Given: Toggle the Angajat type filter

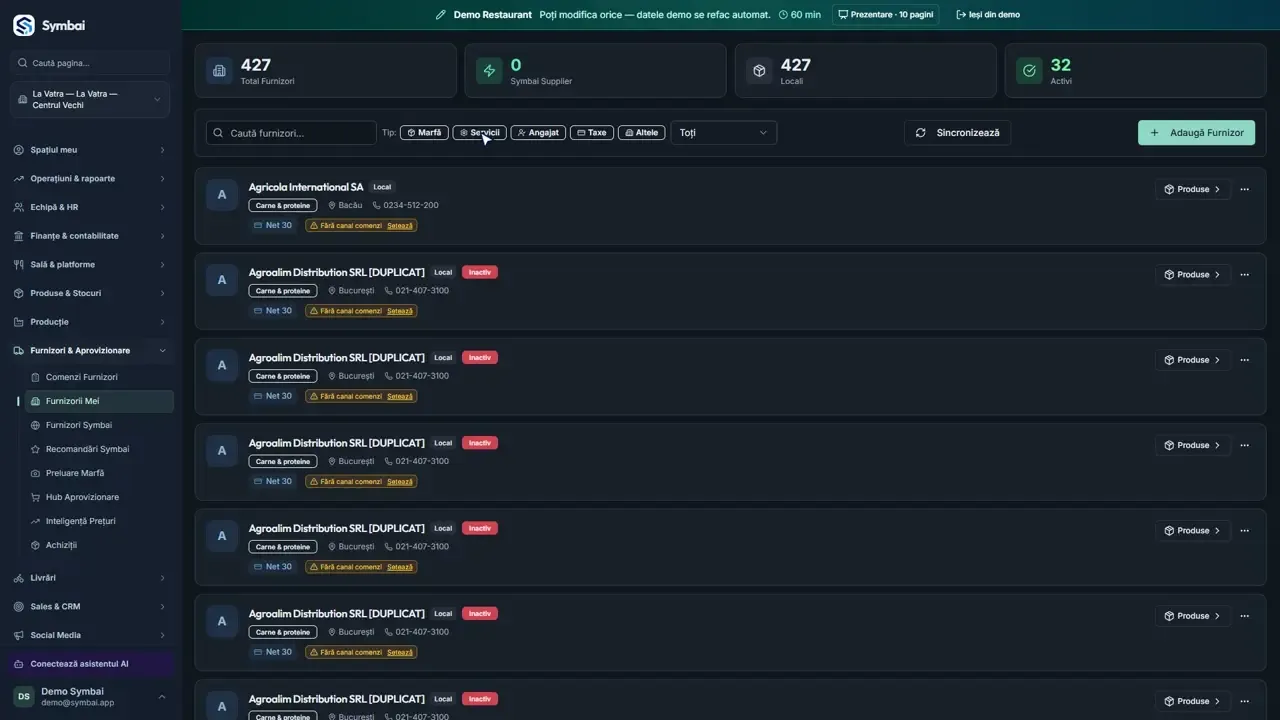Looking at the screenshot, I should (x=538, y=133).
